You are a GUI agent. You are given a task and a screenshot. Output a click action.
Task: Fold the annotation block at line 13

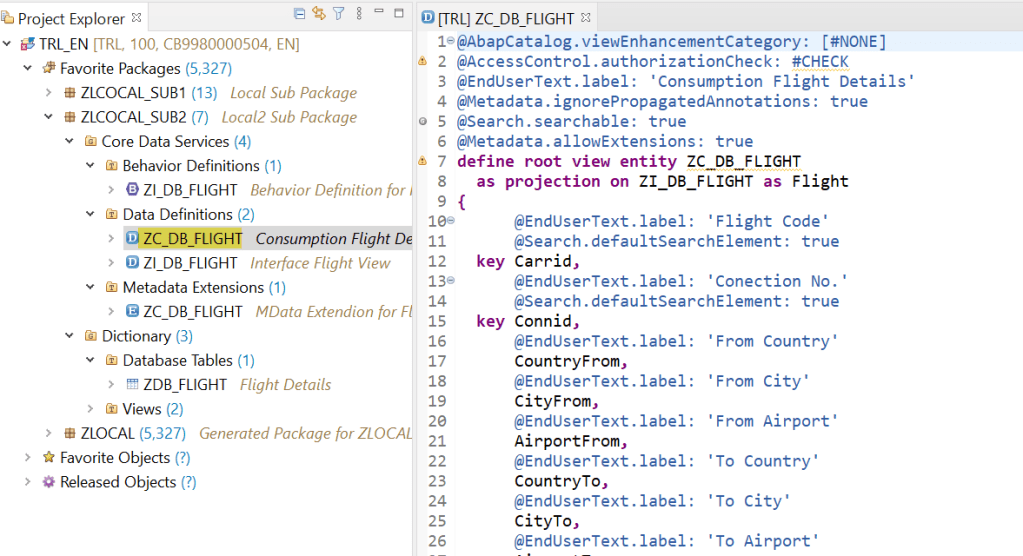(x=451, y=280)
